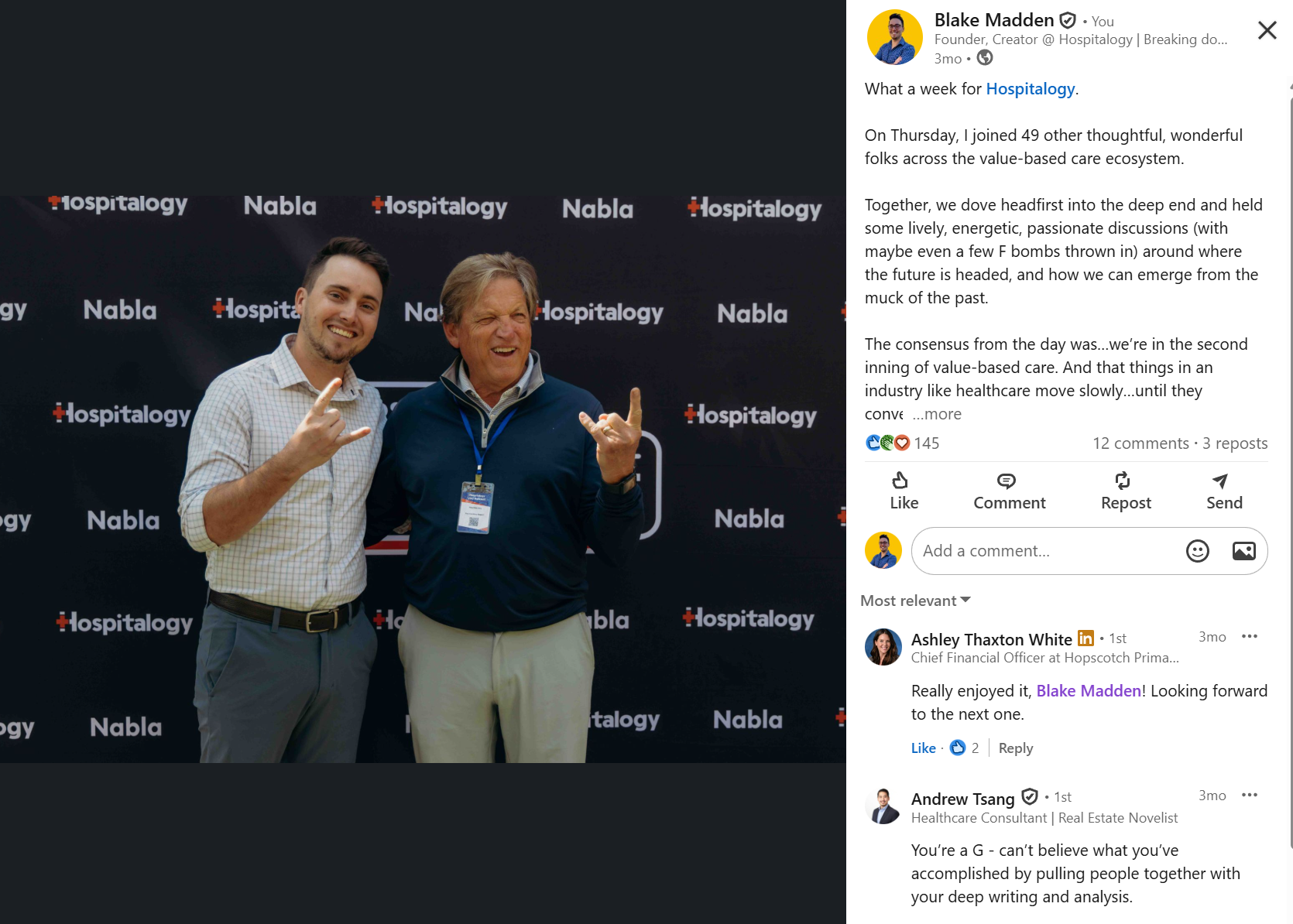
Task: Open the 145 reactions list
Action: coord(903,443)
